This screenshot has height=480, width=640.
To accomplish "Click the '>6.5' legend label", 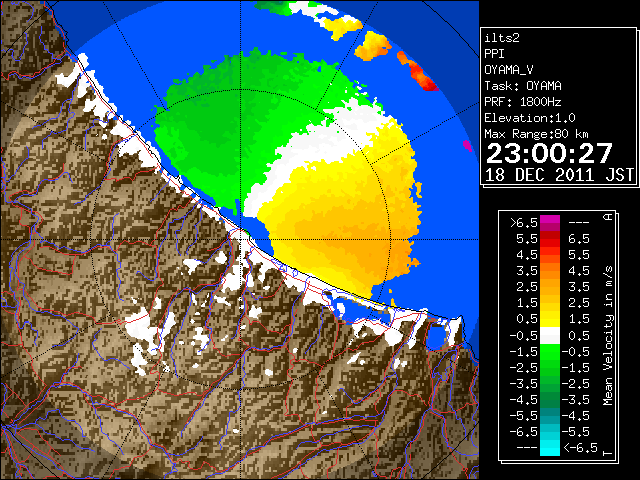I will tap(524, 223).
